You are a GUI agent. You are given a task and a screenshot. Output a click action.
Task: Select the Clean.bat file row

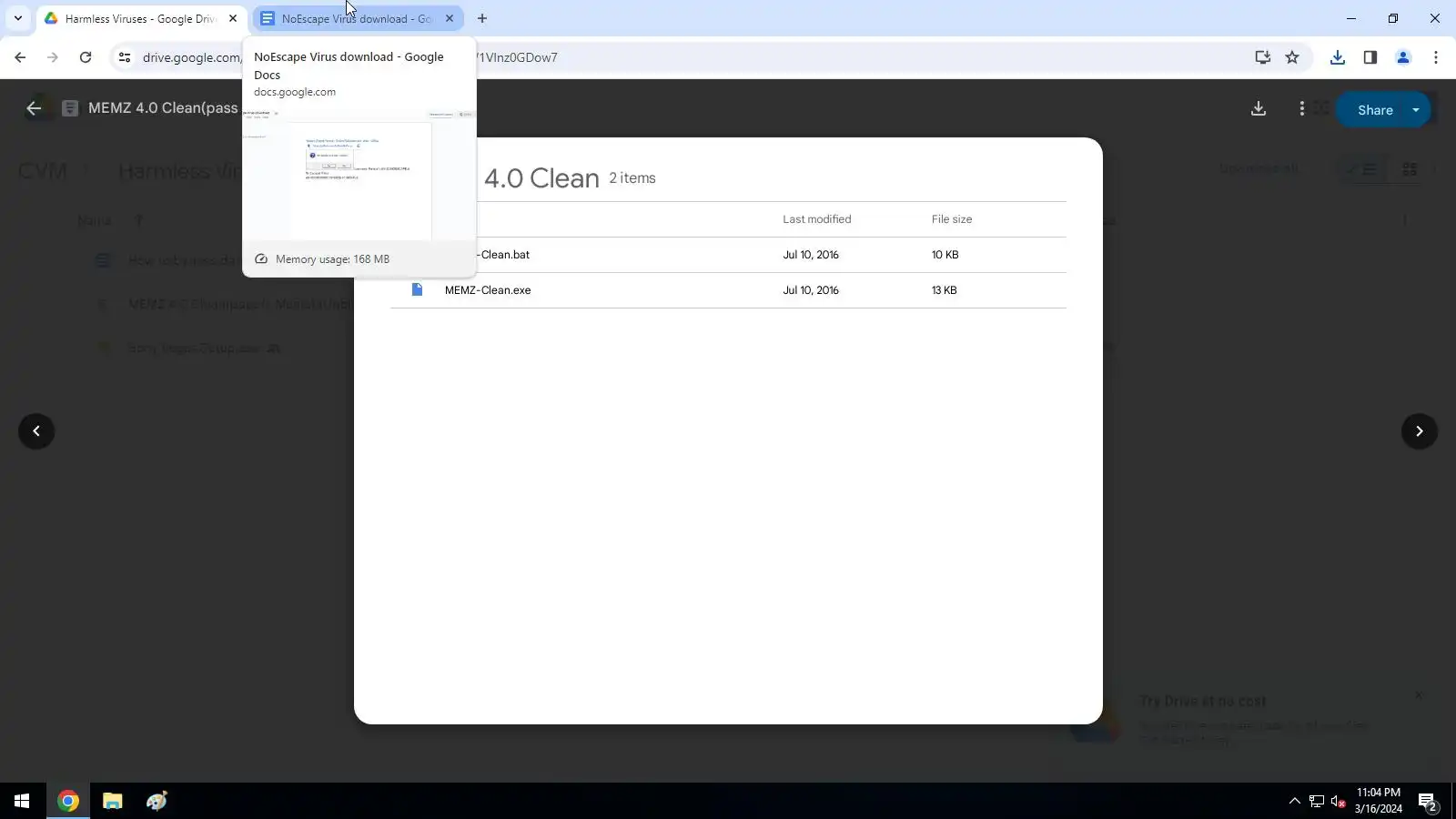coord(728,255)
